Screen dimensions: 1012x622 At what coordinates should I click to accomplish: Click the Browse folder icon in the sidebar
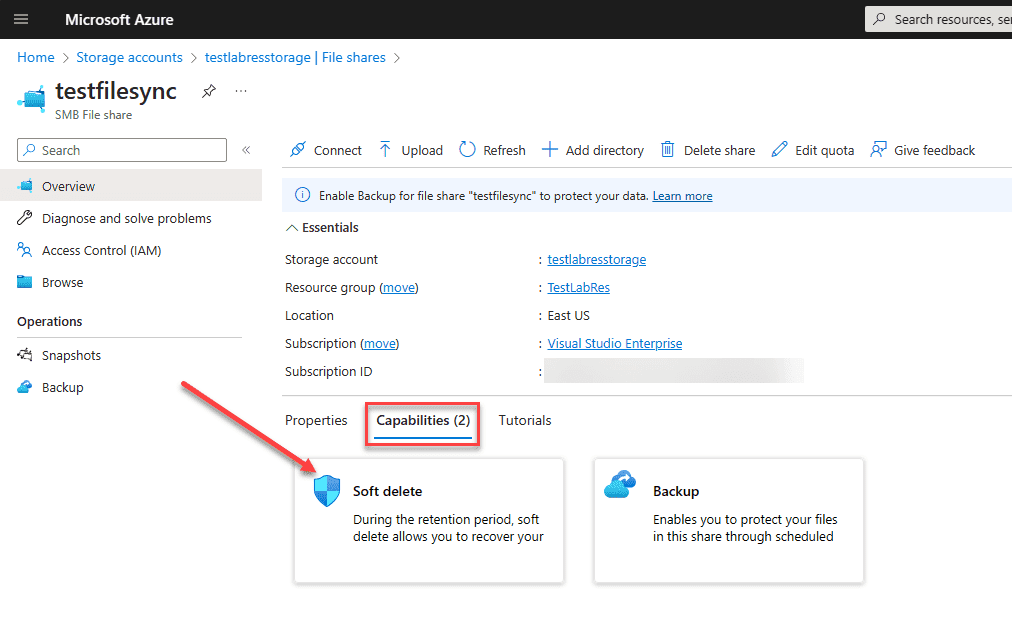pyautogui.click(x=25, y=282)
